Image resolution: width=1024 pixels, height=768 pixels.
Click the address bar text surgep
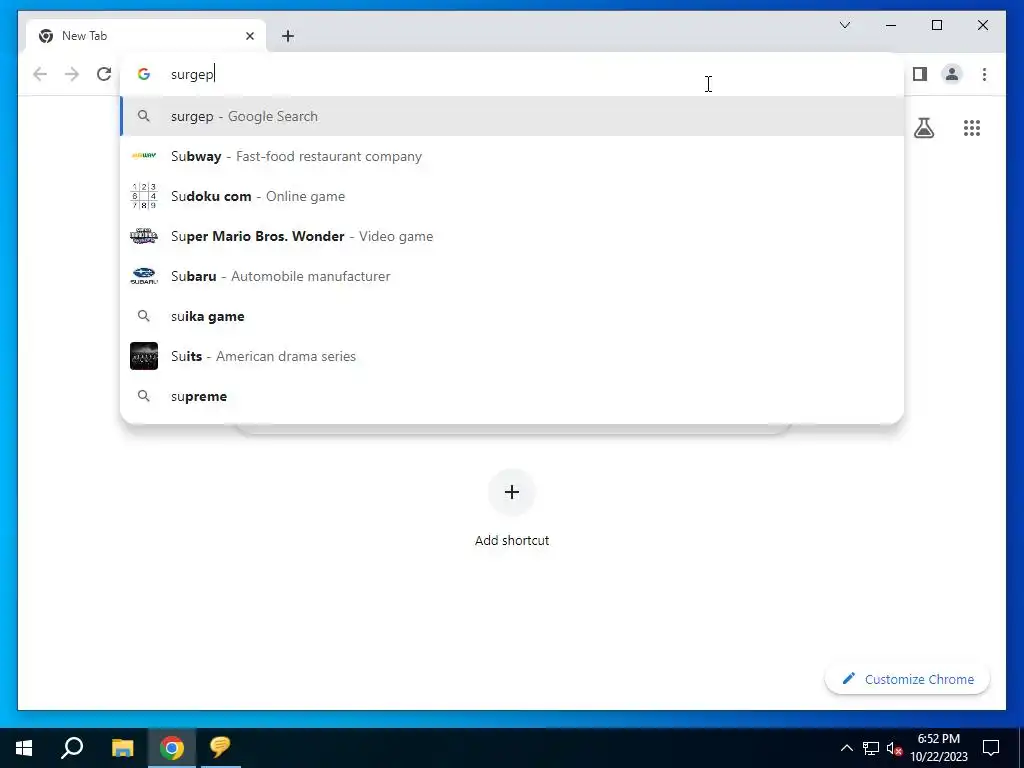tap(192, 74)
